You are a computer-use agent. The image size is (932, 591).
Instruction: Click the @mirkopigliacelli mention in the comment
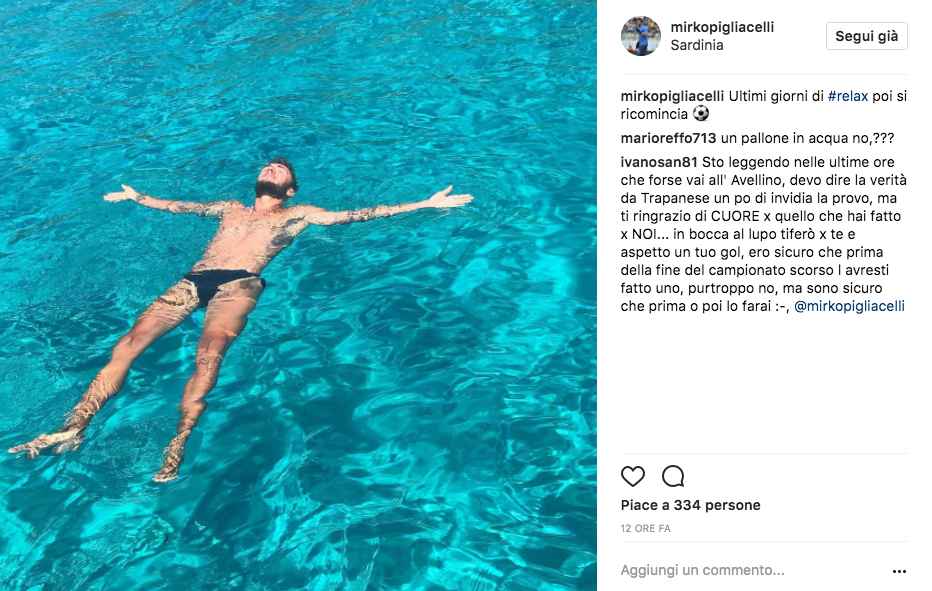[849, 306]
